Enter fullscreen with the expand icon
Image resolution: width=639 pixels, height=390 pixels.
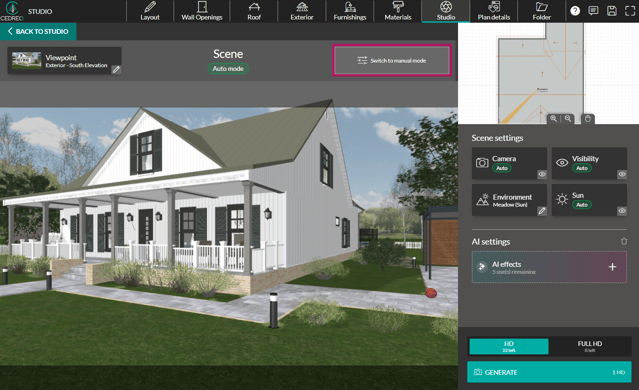pos(630,11)
